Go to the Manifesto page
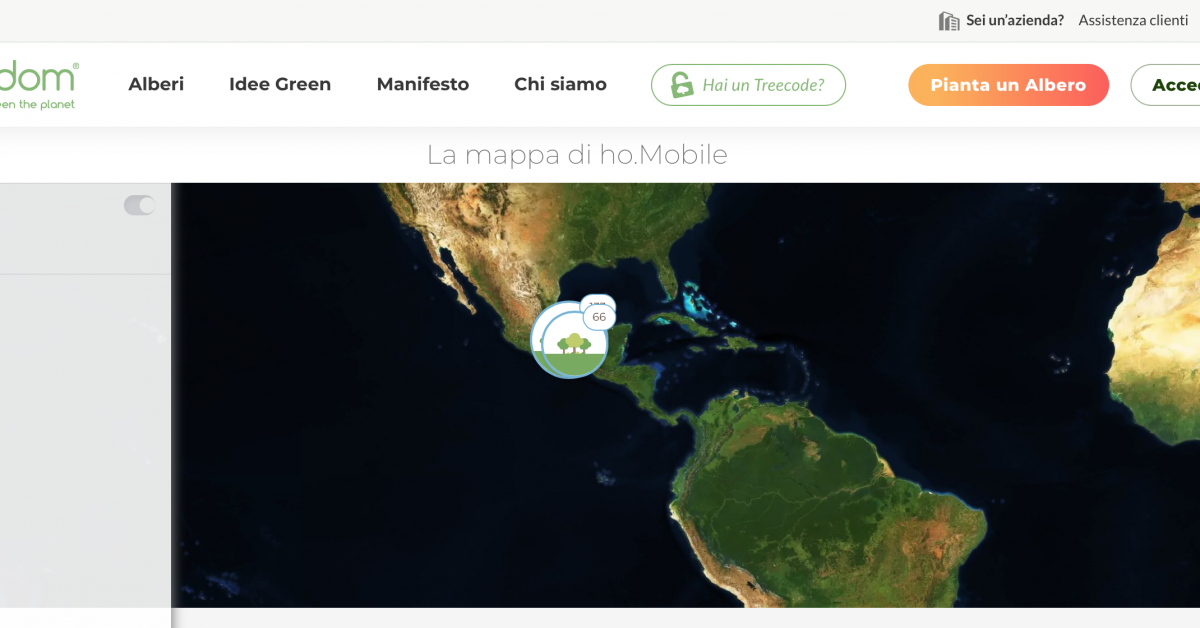This screenshot has height=628, width=1200. point(423,85)
